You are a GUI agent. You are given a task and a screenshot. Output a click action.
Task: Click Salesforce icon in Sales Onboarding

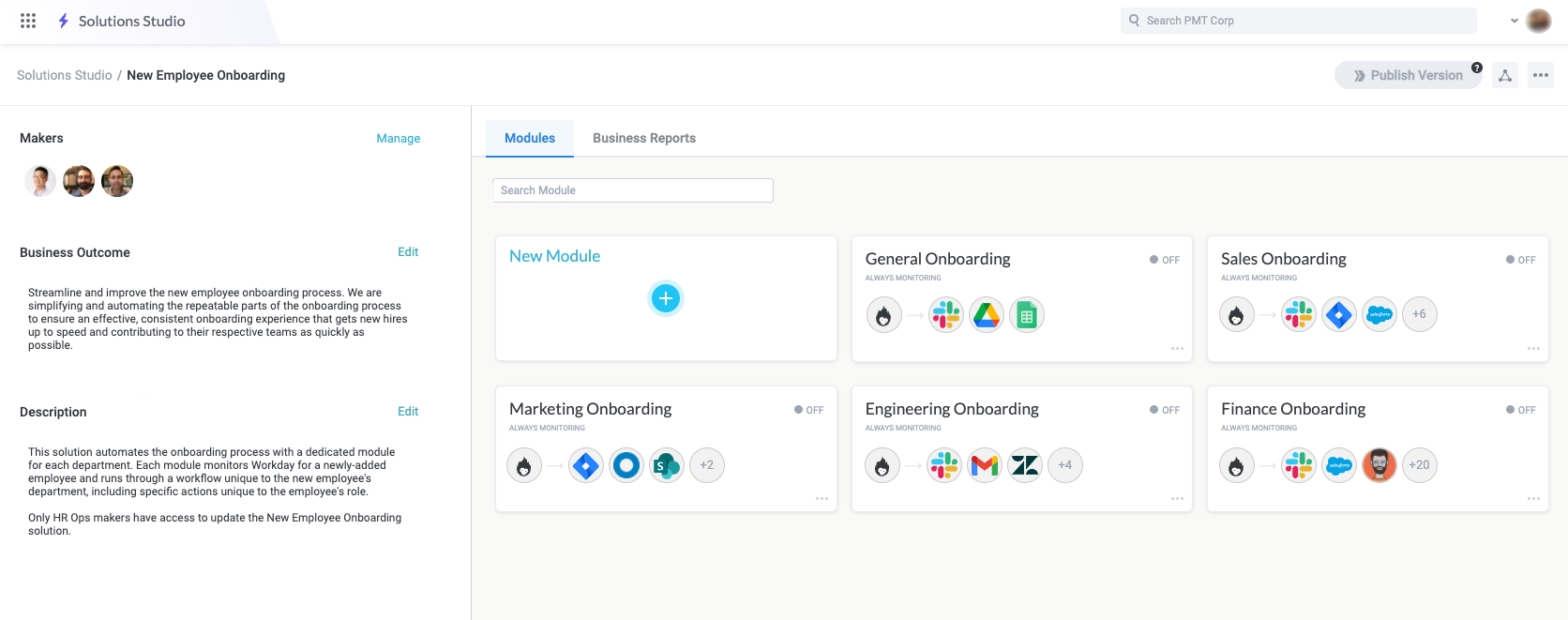[x=1380, y=315]
